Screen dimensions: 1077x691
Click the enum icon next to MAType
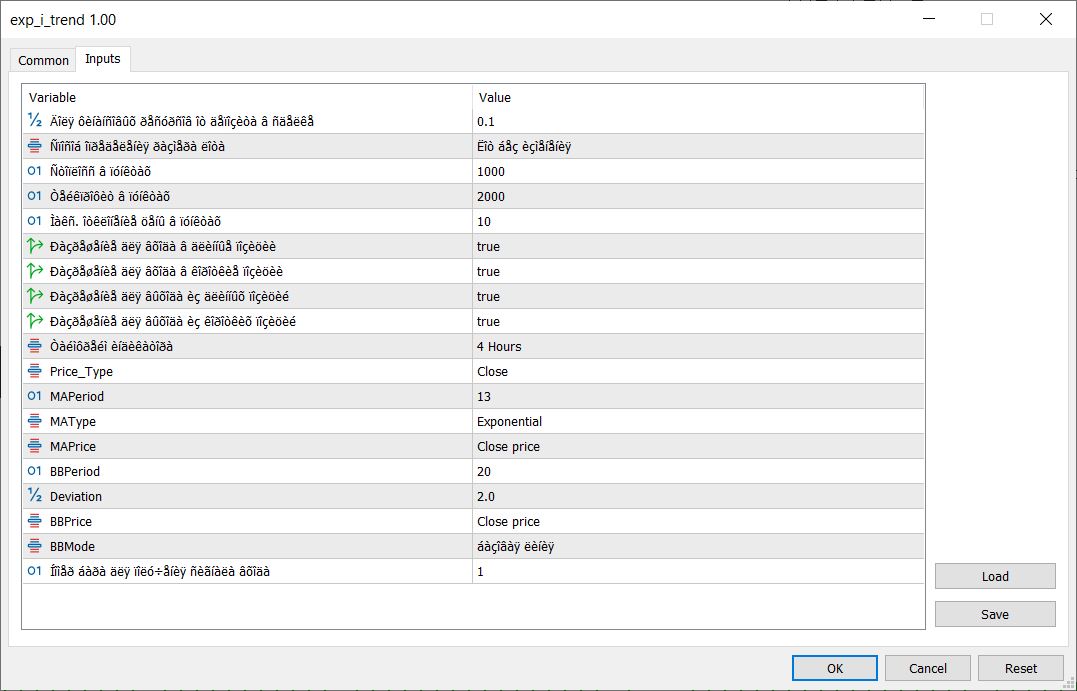[35, 421]
